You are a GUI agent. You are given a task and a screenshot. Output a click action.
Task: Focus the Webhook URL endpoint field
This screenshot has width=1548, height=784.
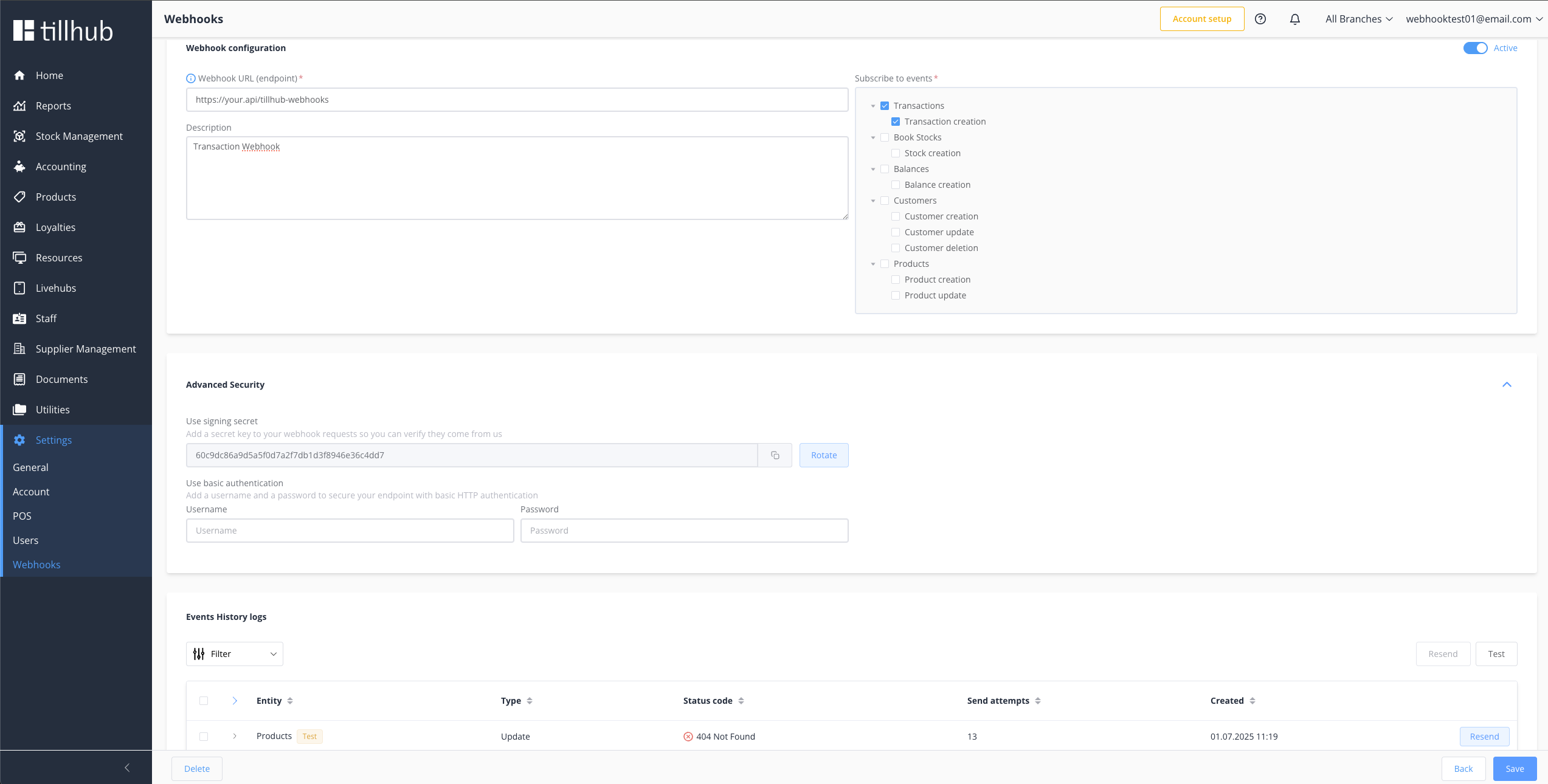click(517, 100)
